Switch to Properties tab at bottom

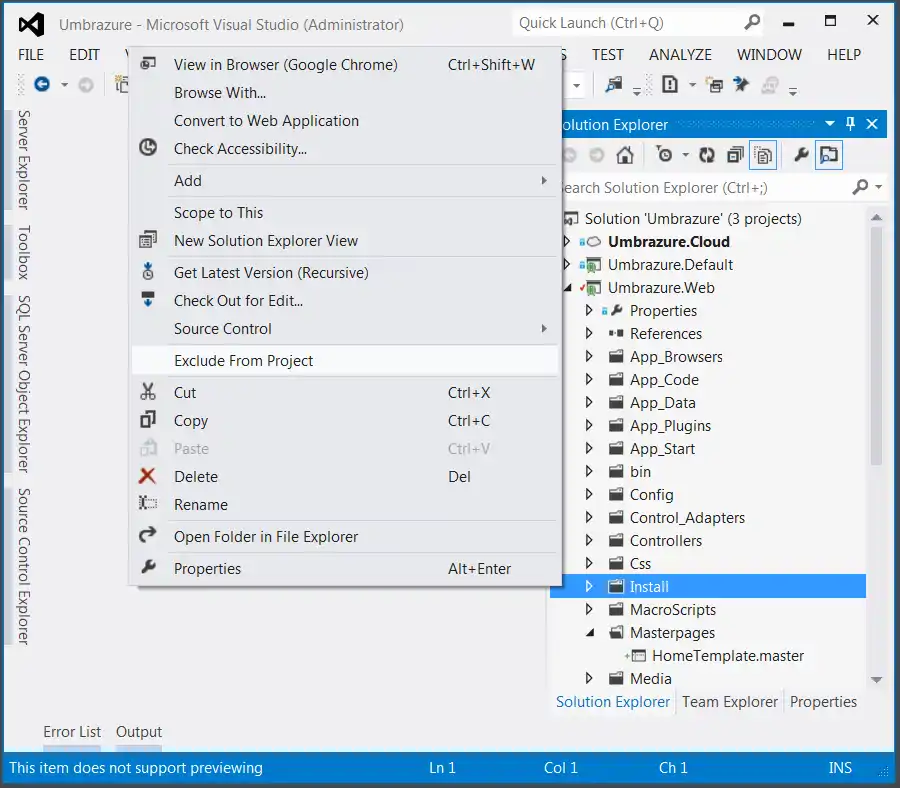click(823, 702)
